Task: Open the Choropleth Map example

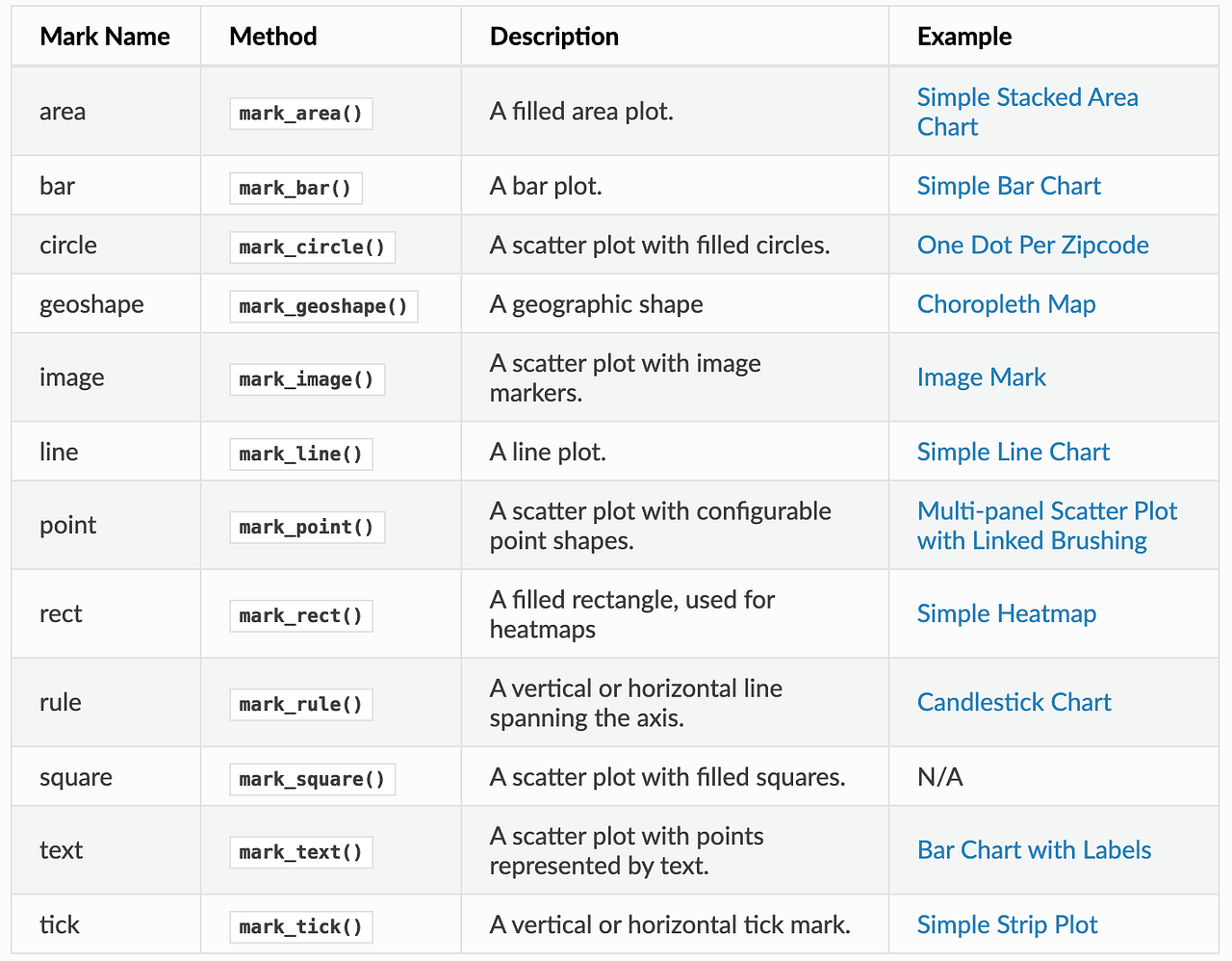Action: click(x=1006, y=304)
